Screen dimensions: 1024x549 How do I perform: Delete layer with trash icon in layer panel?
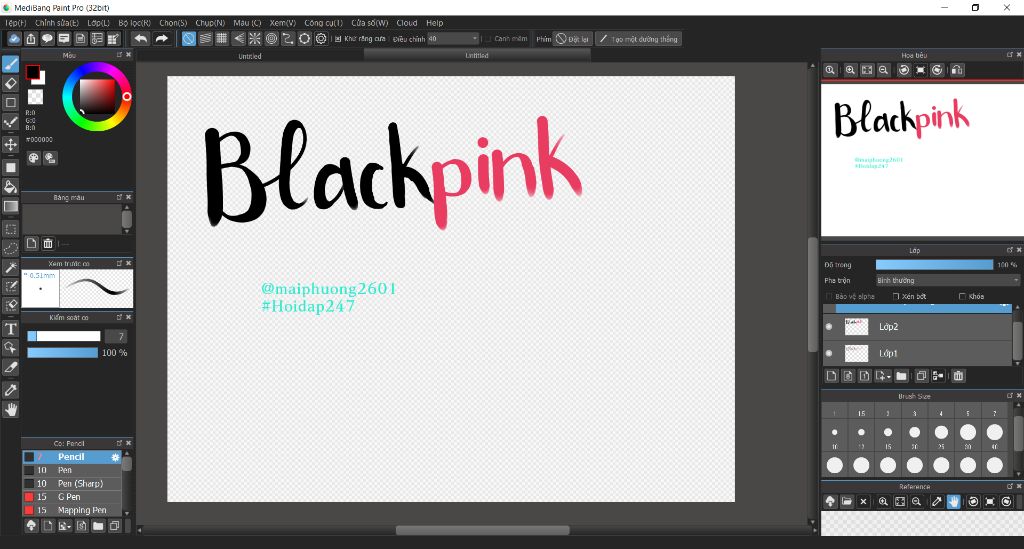click(958, 375)
